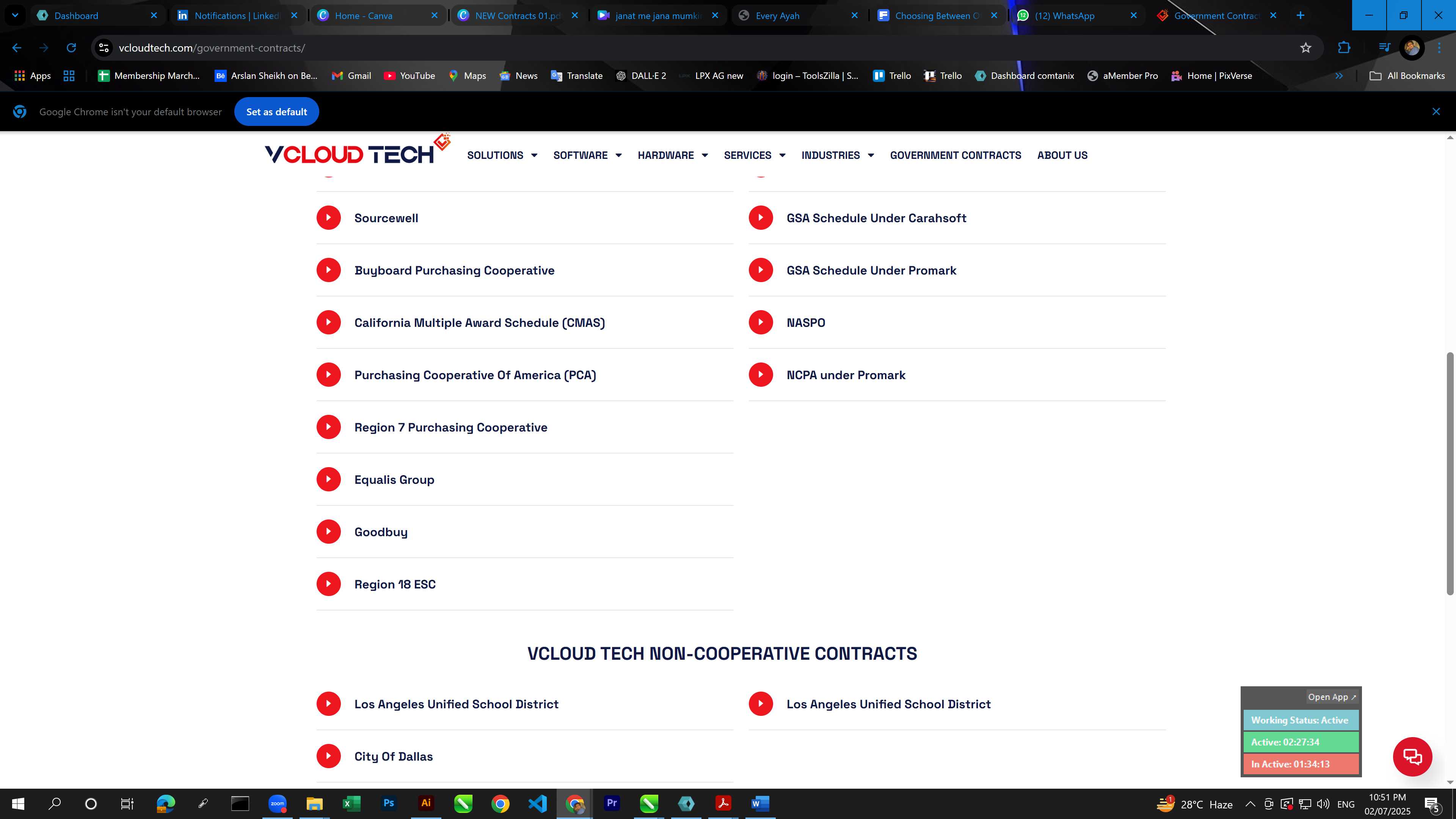
Task: Click the Set as default button
Action: coord(276,112)
